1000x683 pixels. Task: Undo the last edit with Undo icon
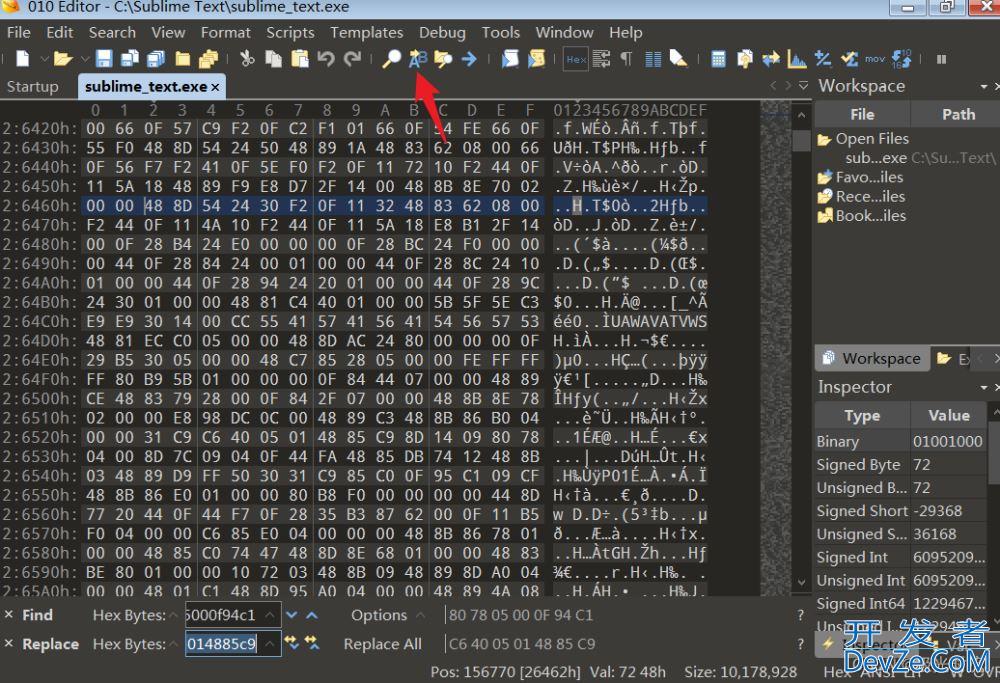pyautogui.click(x=326, y=59)
